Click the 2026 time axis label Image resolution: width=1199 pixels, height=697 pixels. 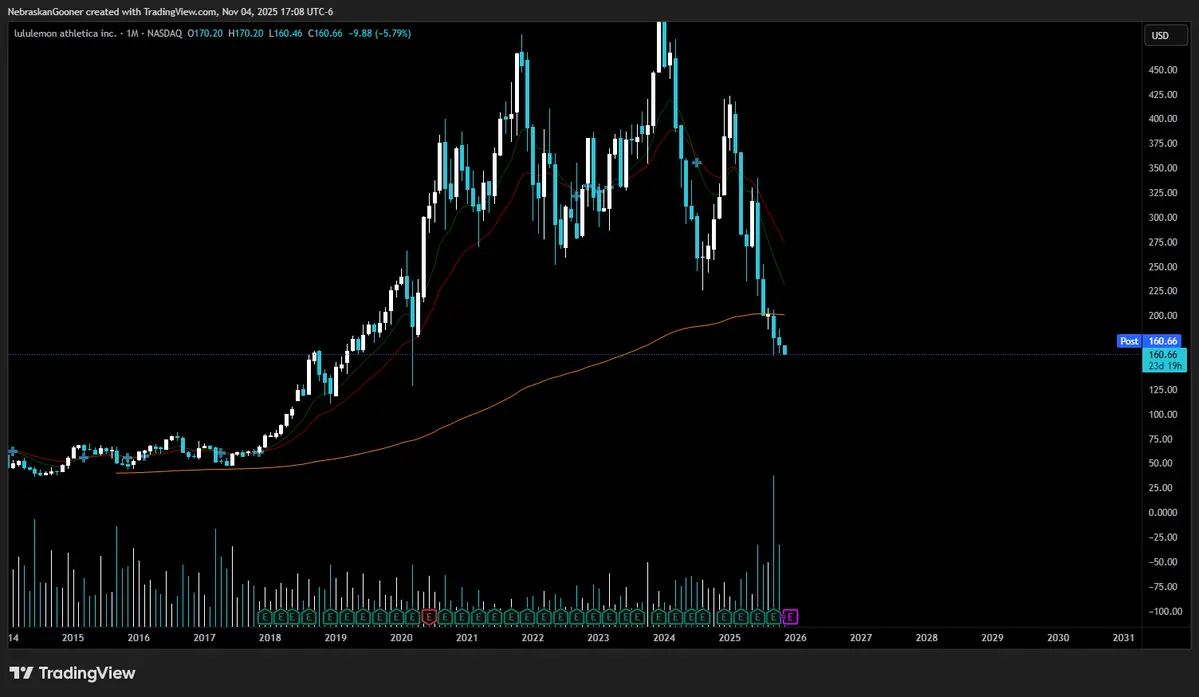point(795,638)
